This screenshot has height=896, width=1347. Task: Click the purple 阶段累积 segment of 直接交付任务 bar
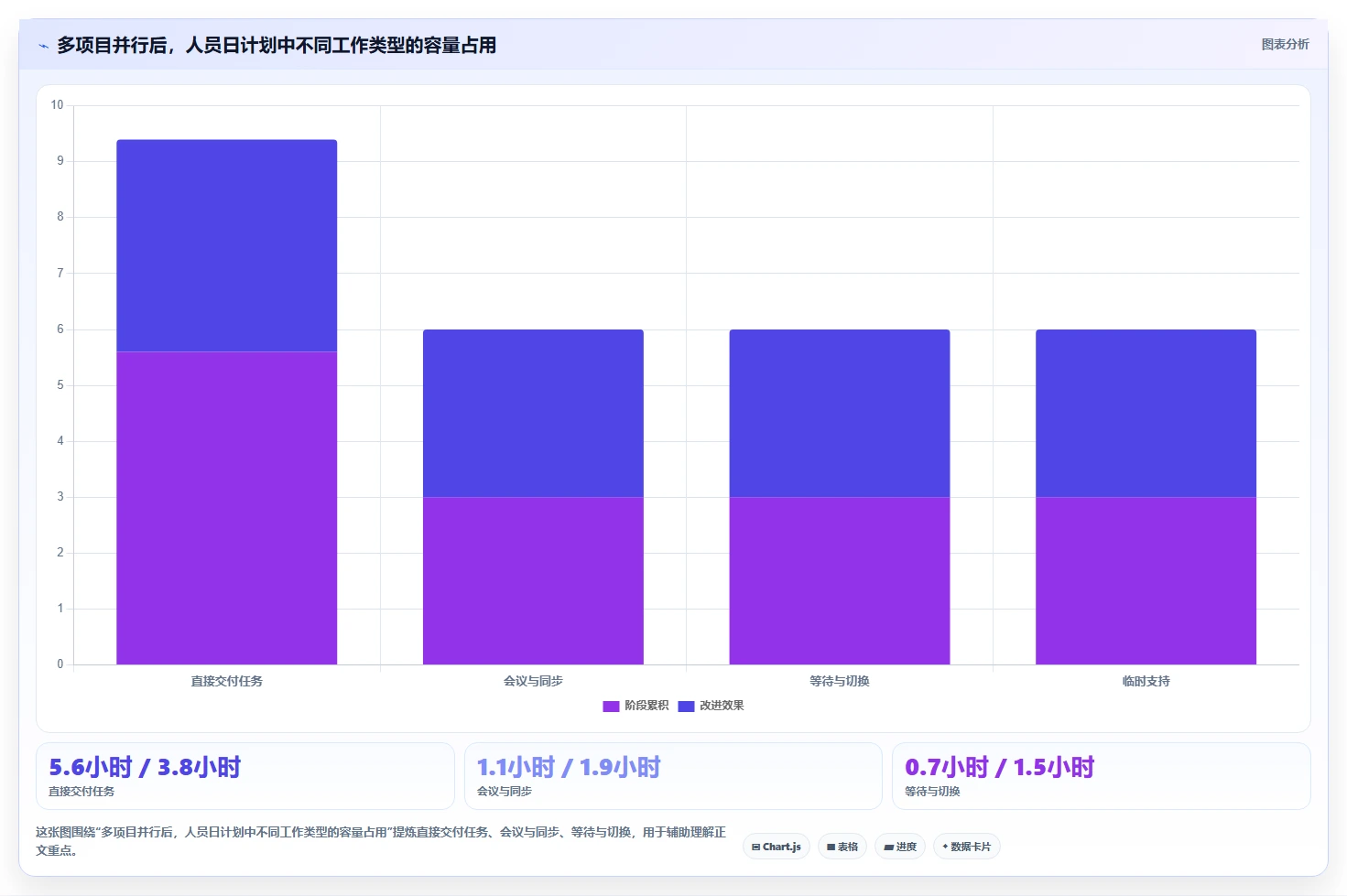(227, 508)
